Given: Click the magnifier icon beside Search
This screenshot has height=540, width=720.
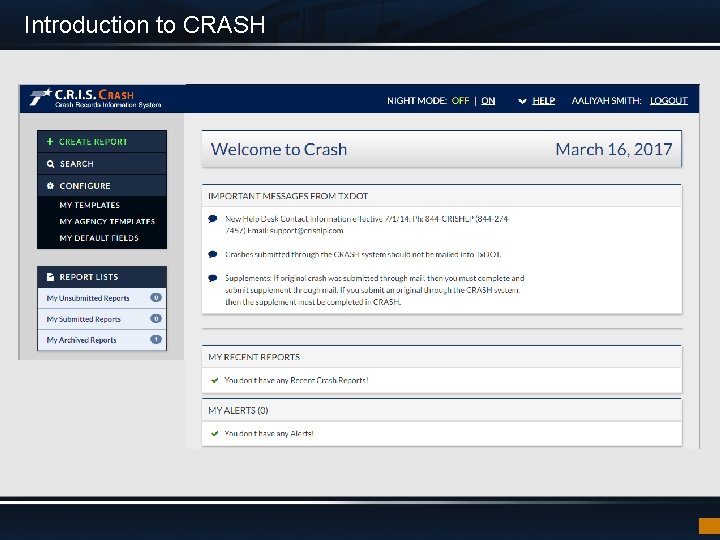Looking at the screenshot, I should coord(51,164).
